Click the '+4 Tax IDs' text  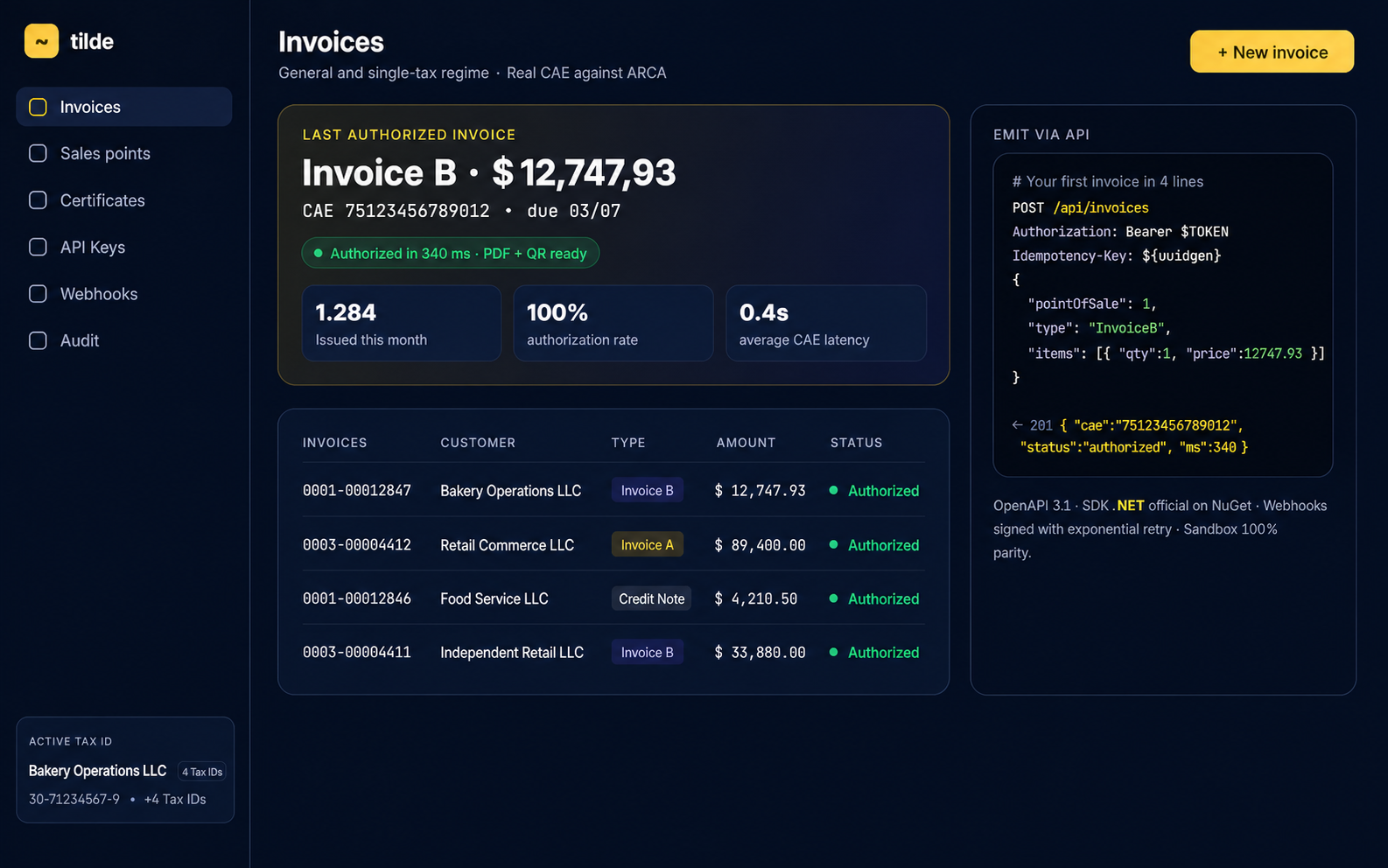(175, 799)
